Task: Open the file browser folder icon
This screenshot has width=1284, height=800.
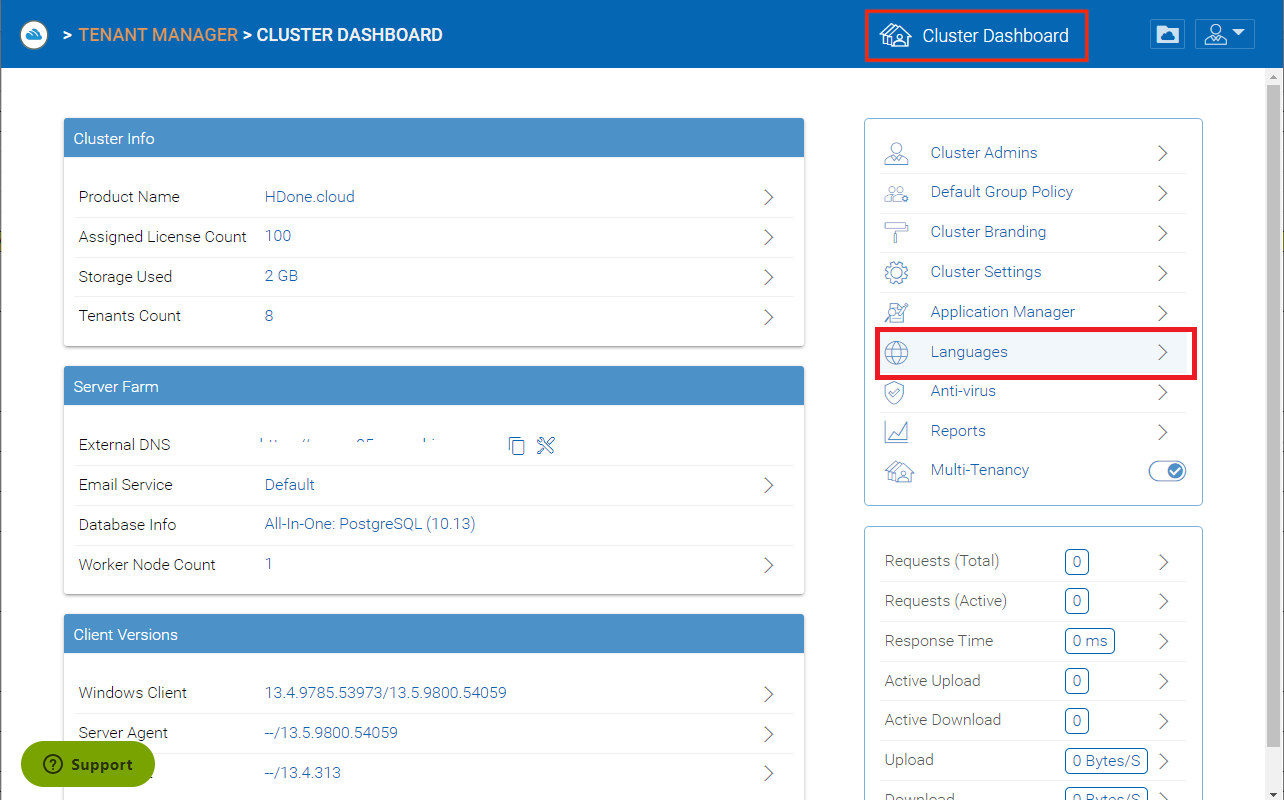Action: coord(1166,34)
